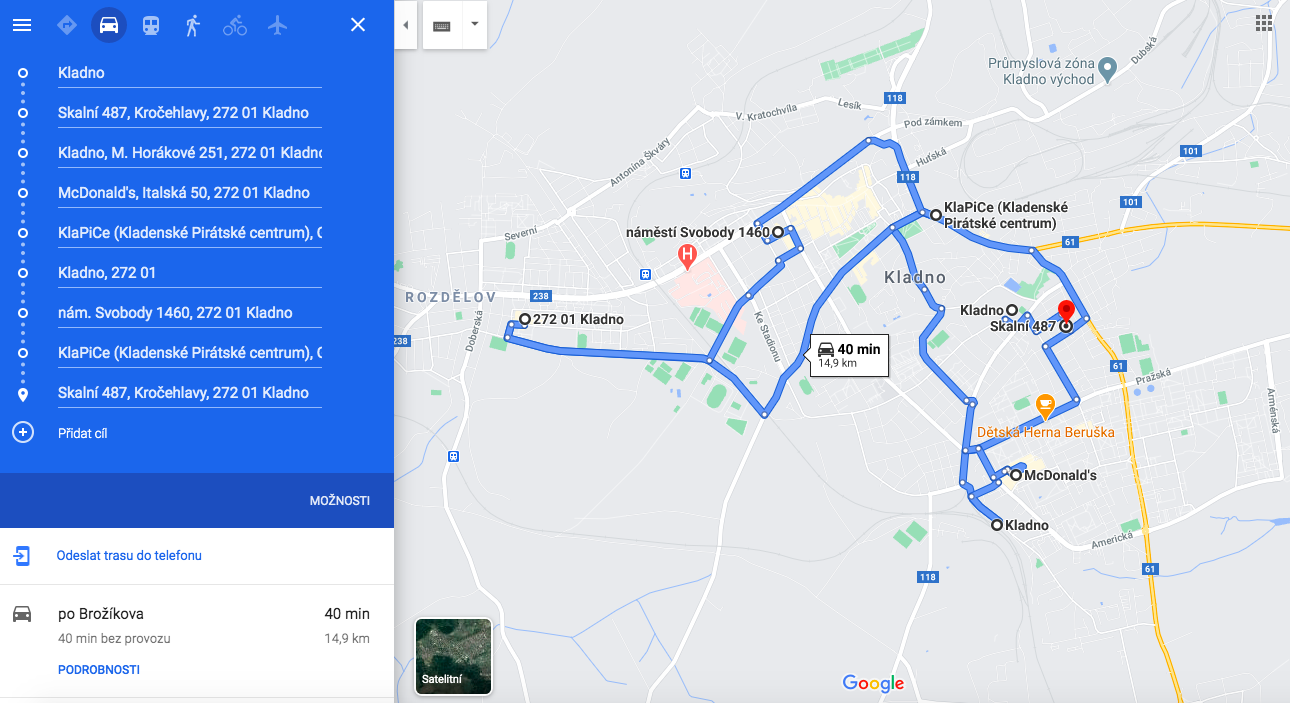This screenshot has width=1290, height=703.
Task: Open MOŽNOSTI route options
Action: click(x=340, y=501)
